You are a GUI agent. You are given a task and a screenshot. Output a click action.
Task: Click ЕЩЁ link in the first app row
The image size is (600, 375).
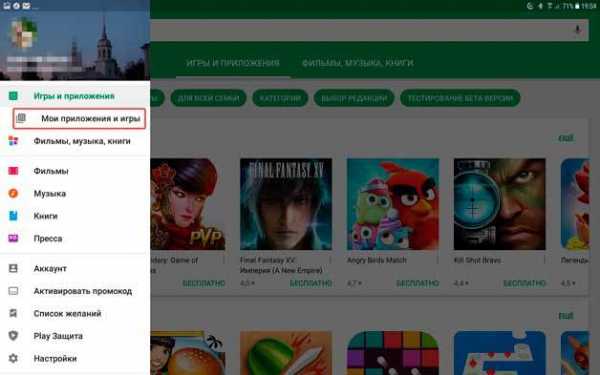pyautogui.click(x=566, y=138)
